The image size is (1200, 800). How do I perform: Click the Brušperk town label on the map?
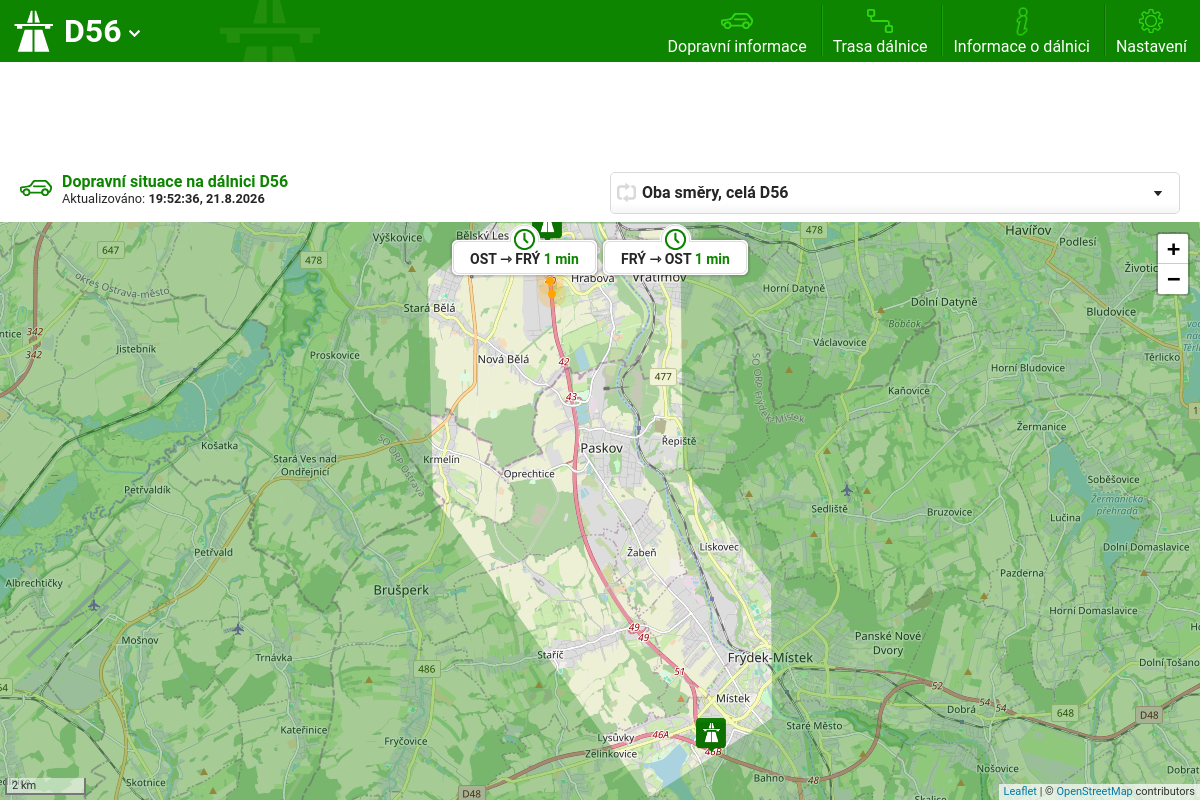coord(400,590)
